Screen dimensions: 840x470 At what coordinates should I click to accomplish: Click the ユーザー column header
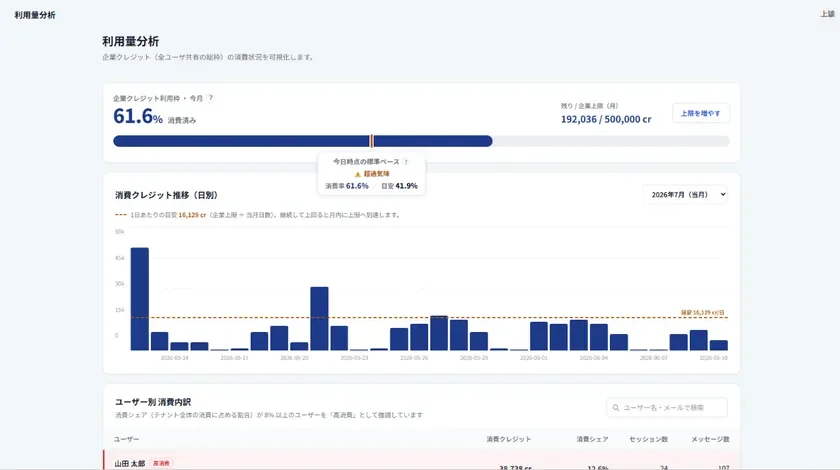126,439
